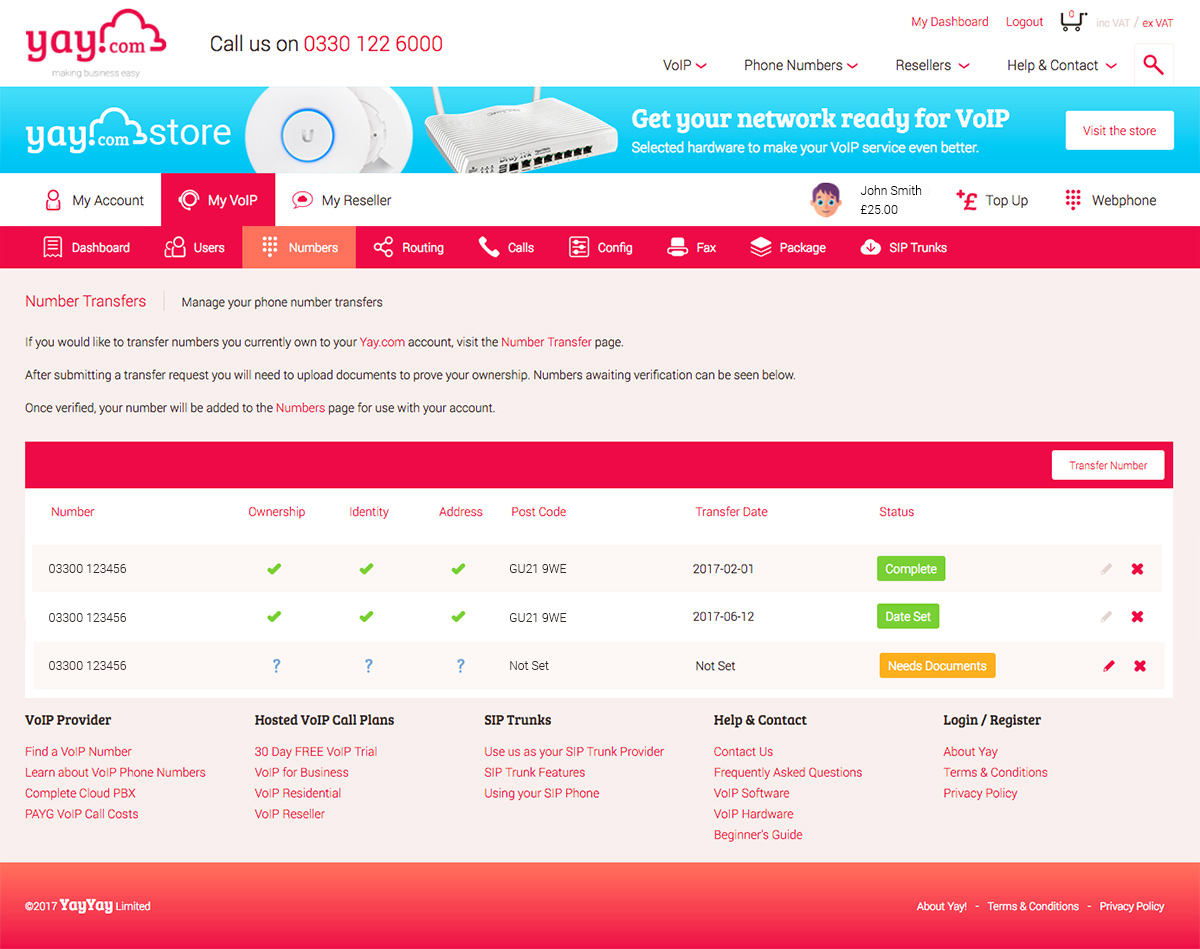This screenshot has width=1200, height=949.
Task: Open the SIP Trunks section
Action: 903,247
